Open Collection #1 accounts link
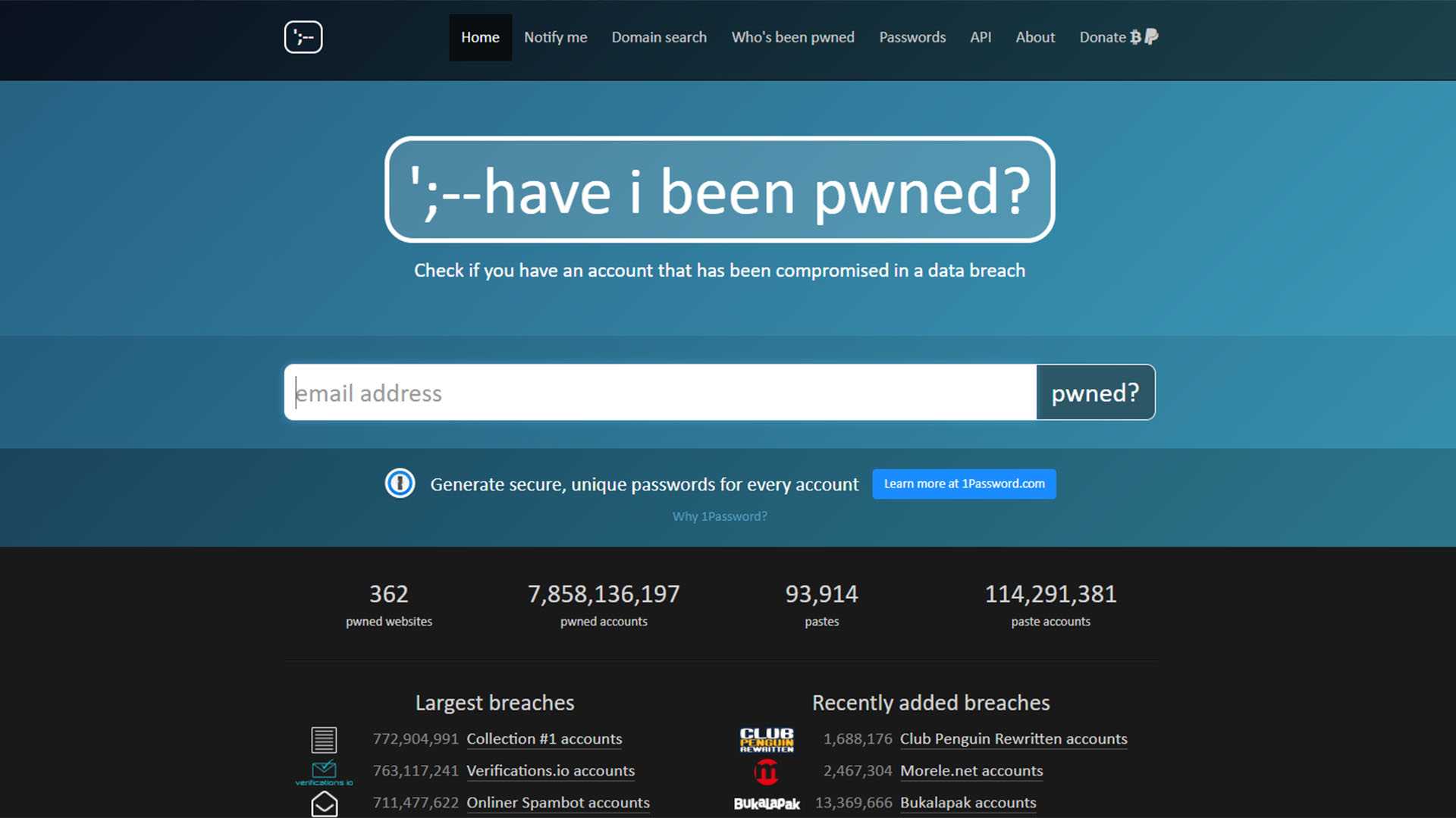 544,739
